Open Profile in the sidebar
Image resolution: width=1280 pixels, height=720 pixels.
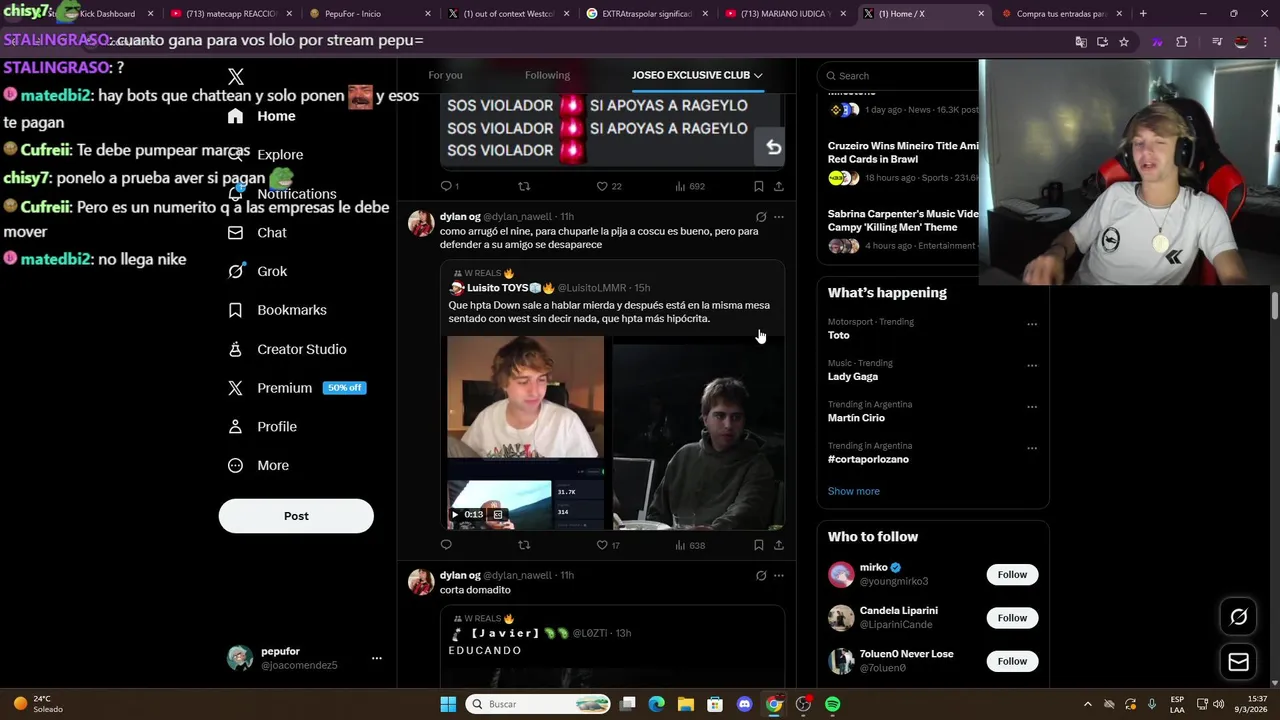point(262,427)
